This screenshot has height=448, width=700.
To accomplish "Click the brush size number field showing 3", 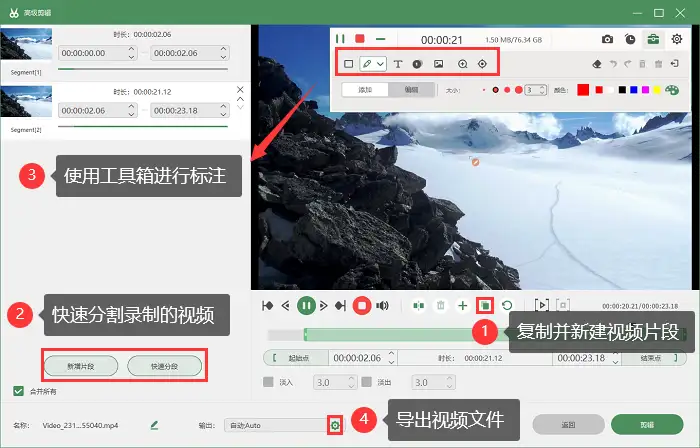I will point(535,90).
